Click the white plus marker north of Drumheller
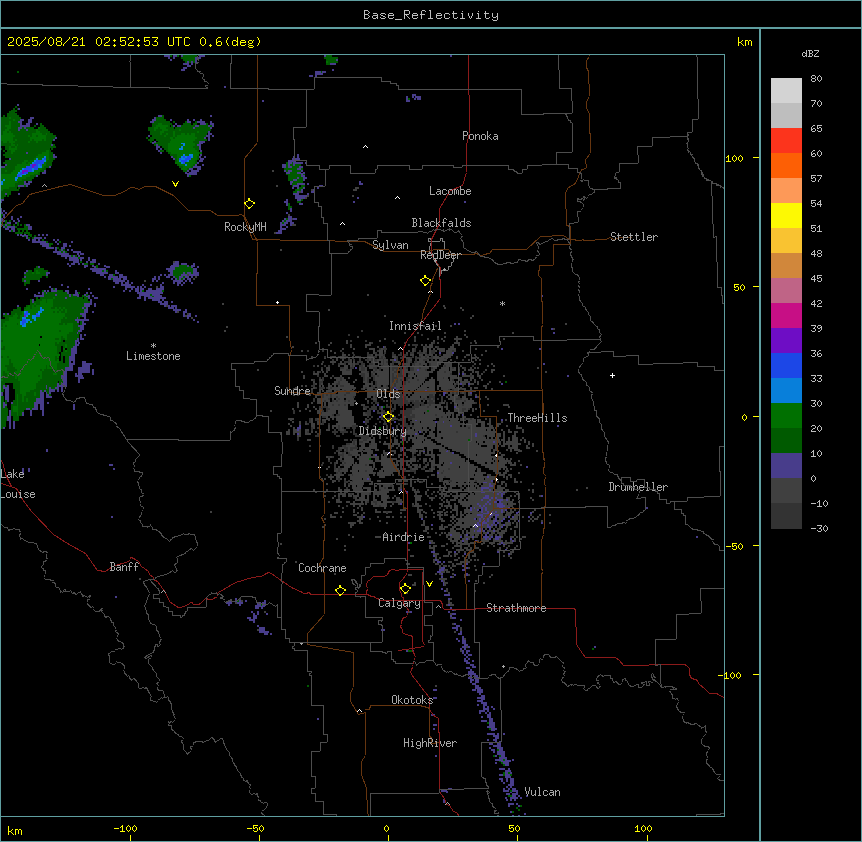Image resolution: width=862 pixels, height=842 pixels. pyautogui.click(x=612, y=375)
